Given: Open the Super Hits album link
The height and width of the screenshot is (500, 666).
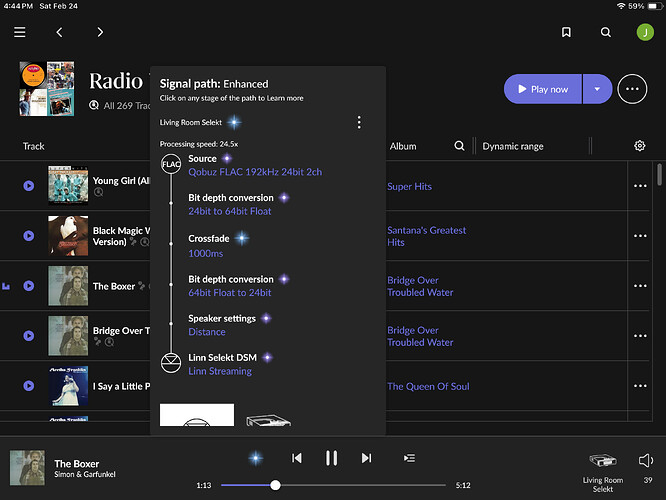Looking at the screenshot, I should 409,186.
